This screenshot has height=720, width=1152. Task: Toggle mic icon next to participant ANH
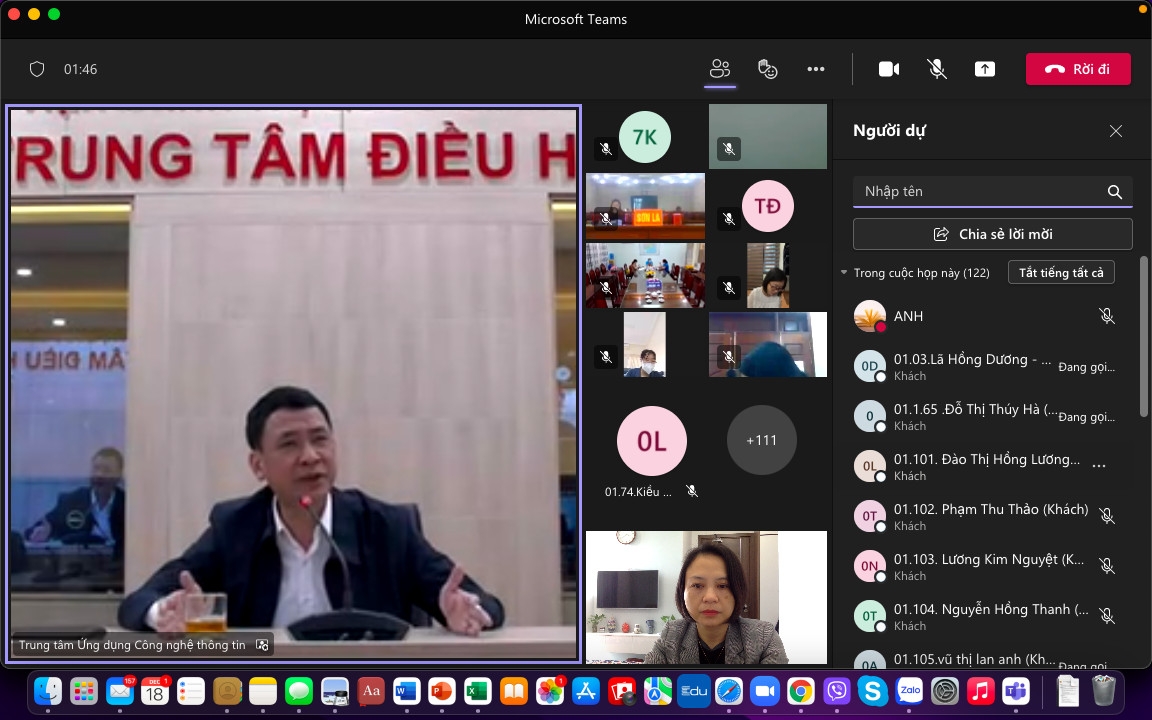pos(1107,316)
